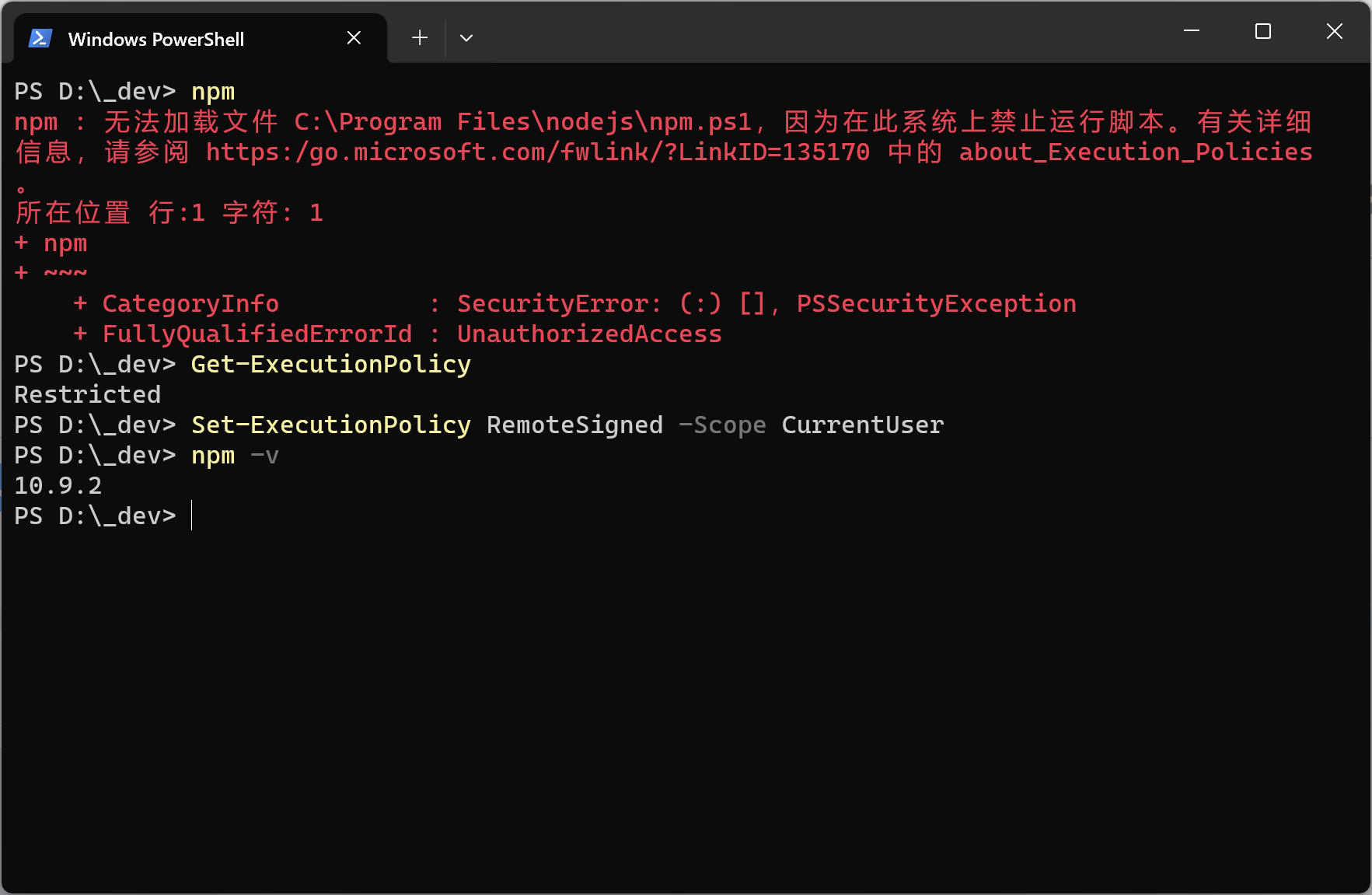Click the text 'Get-ExecutionPolicy' command
This screenshot has height=895, width=1372.
(331, 364)
